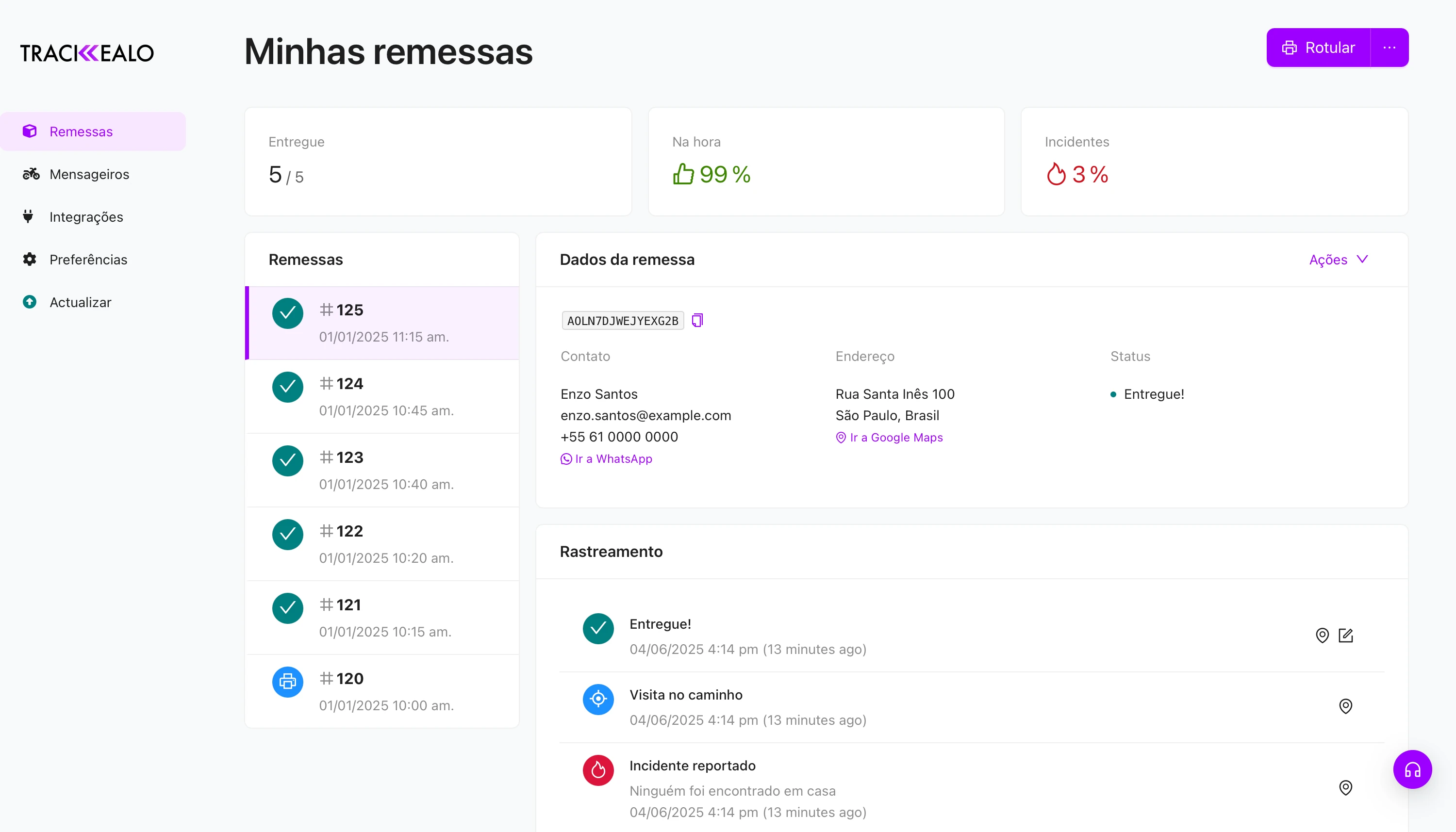The height and width of the screenshot is (832, 1456).
Task: Open the support headset button
Action: 1412,769
